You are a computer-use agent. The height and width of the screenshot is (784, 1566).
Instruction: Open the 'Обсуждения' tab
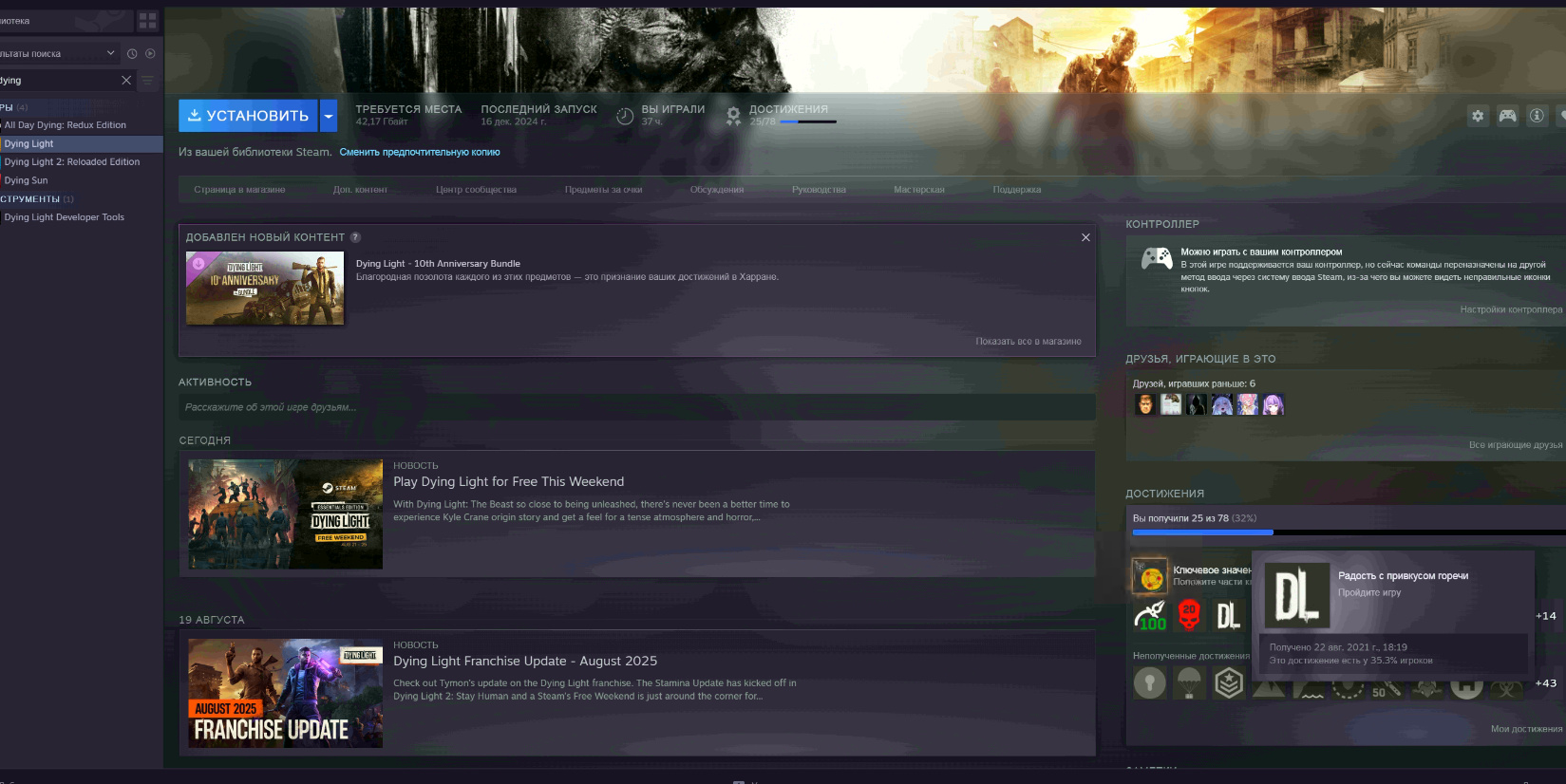[x=717, y=190]
